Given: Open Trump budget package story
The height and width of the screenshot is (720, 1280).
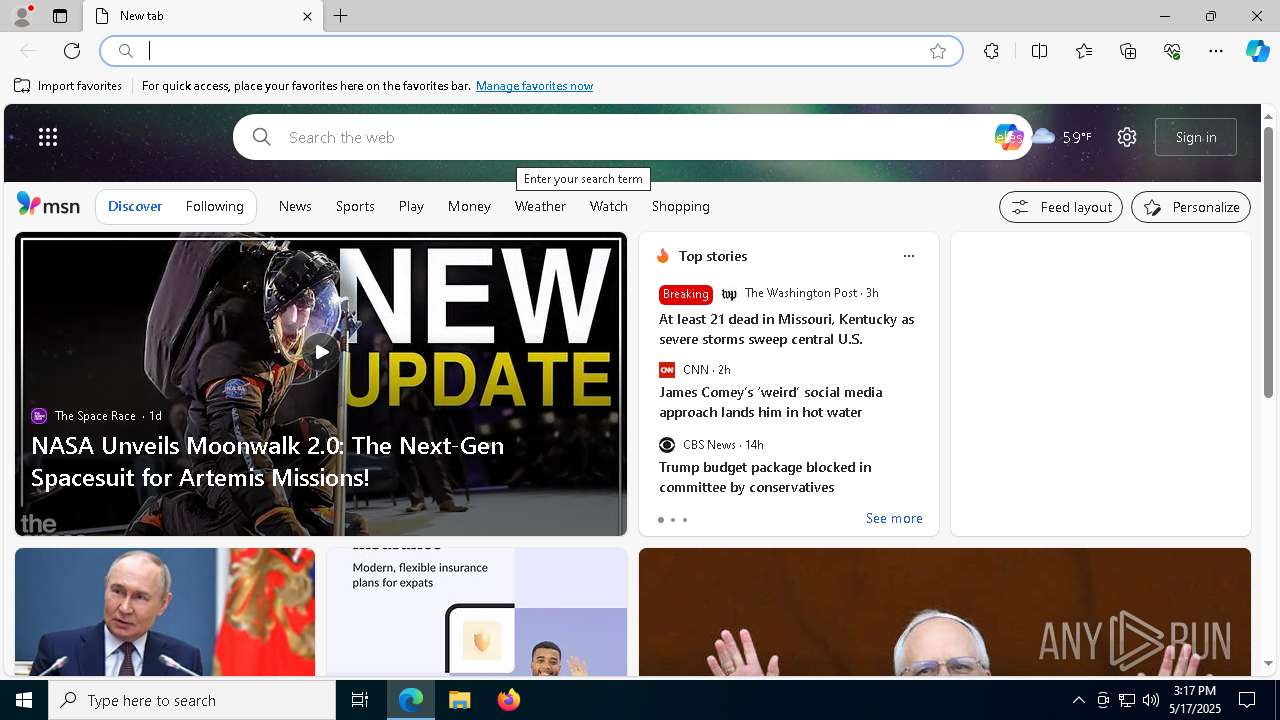Looking at the screenshot, I should pos(765,477).
